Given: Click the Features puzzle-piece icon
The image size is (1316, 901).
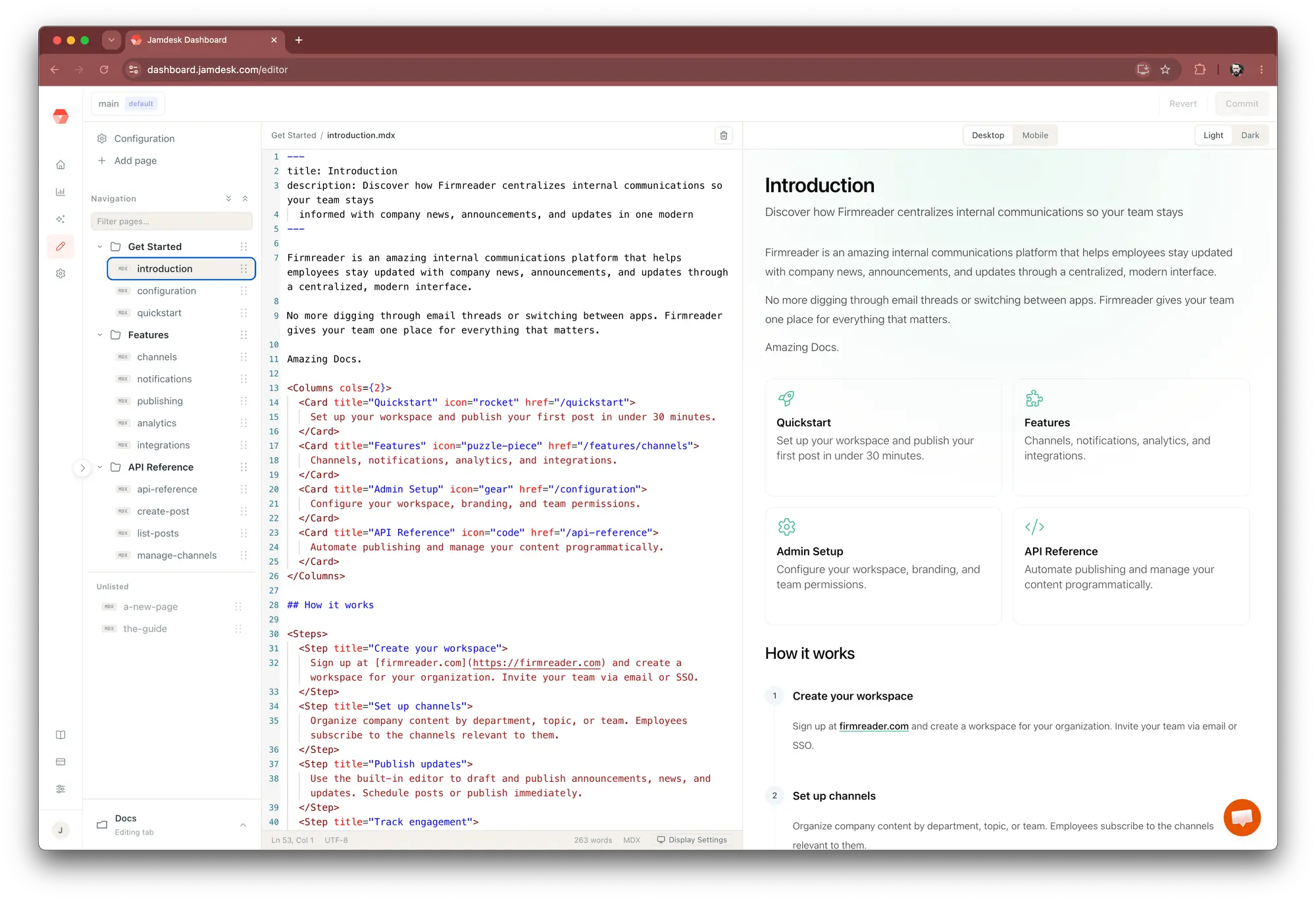Looking at the screenshot, I should (x=1034, y=398).
